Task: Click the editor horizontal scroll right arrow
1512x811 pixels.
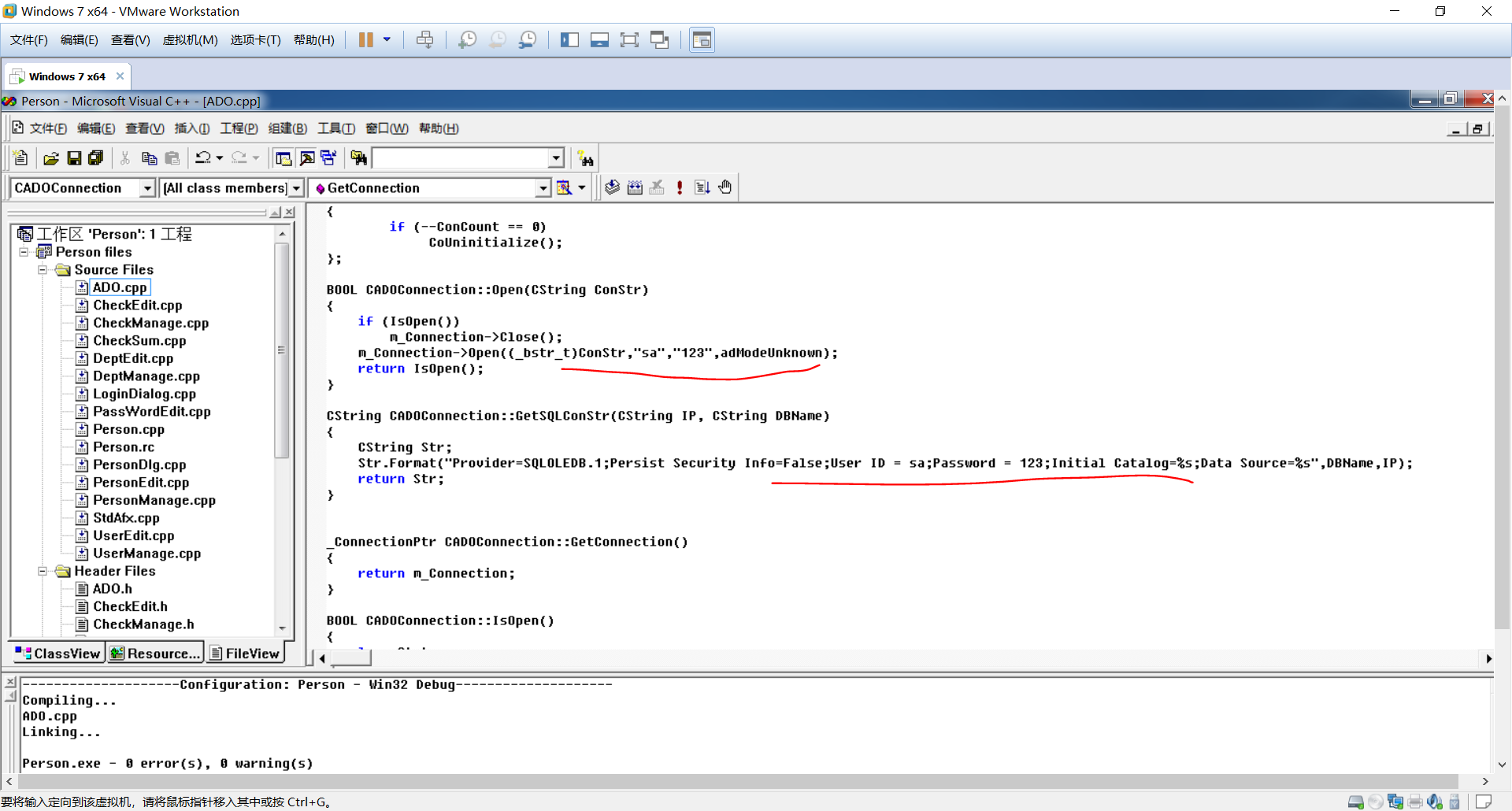Action: point(1488,658)
